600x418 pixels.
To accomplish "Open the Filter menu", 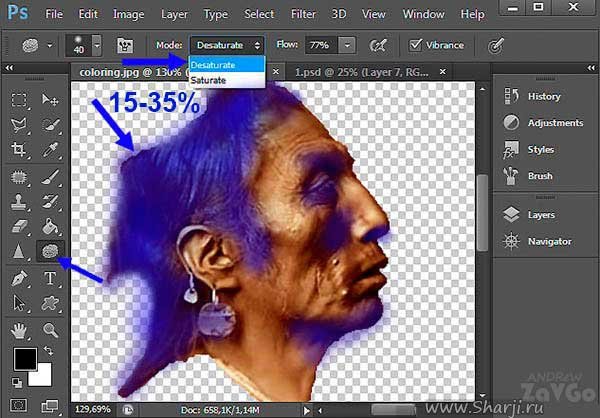I will coord(302,15).
